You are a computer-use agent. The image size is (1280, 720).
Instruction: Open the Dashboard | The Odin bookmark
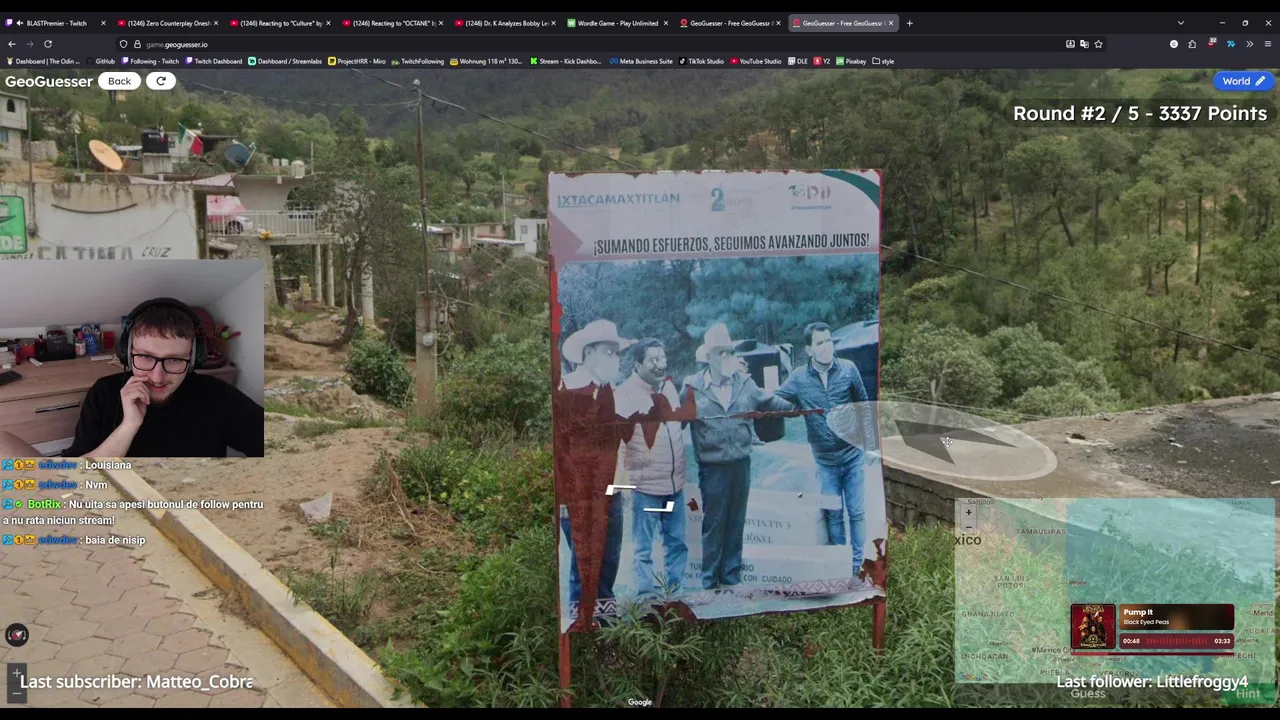pos(43,61)
